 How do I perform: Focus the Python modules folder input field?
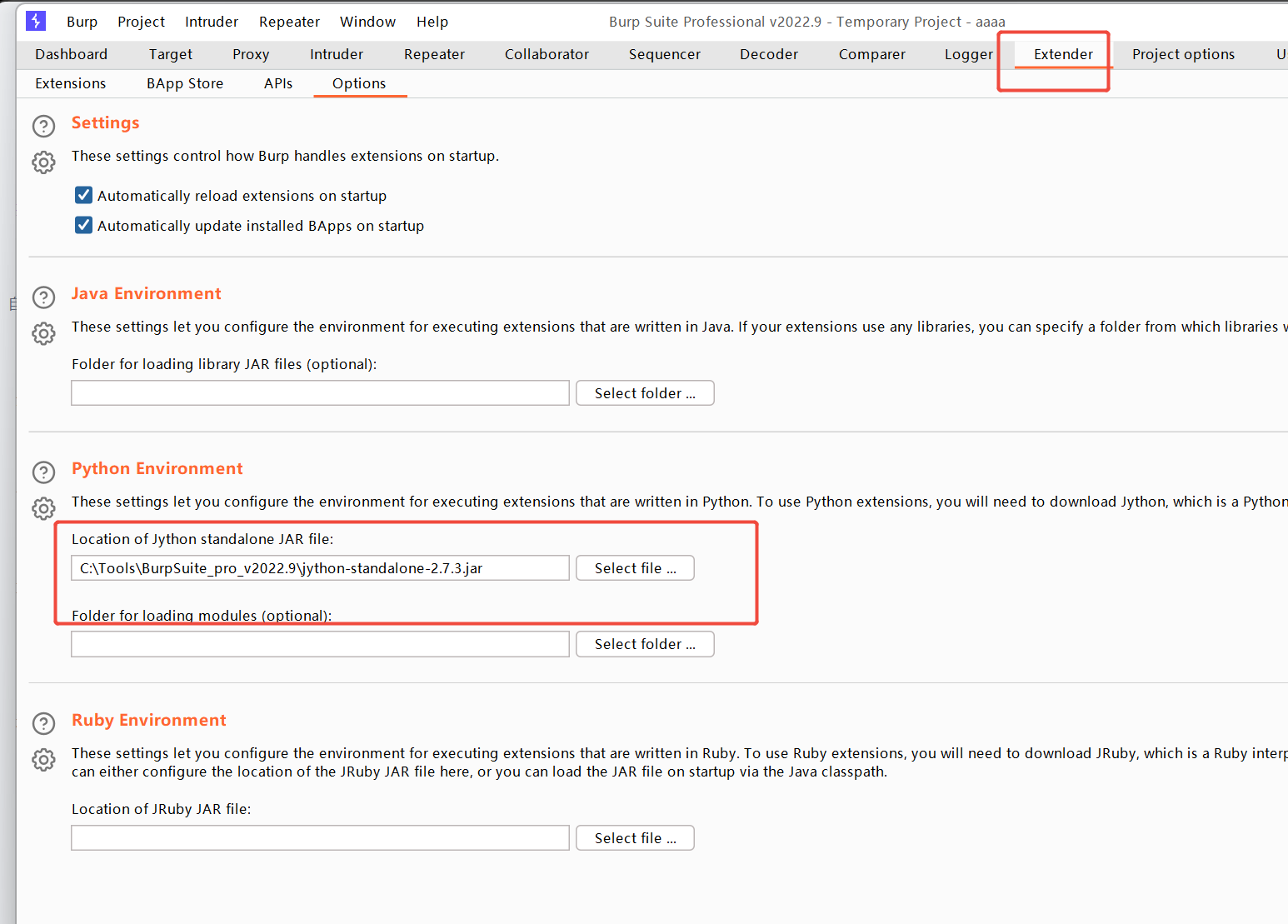point(320,644)
